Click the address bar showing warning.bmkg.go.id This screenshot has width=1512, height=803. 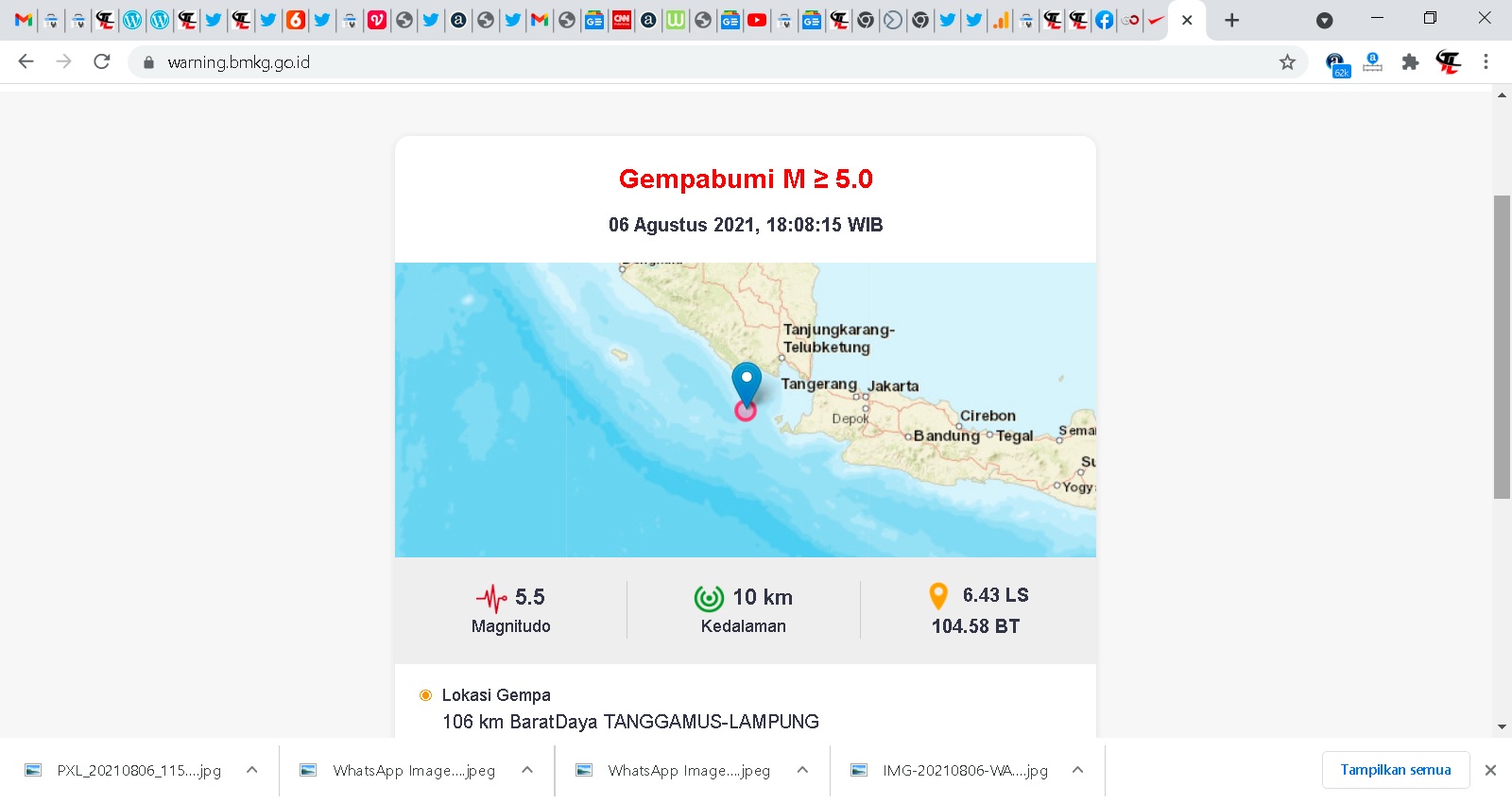661,62
